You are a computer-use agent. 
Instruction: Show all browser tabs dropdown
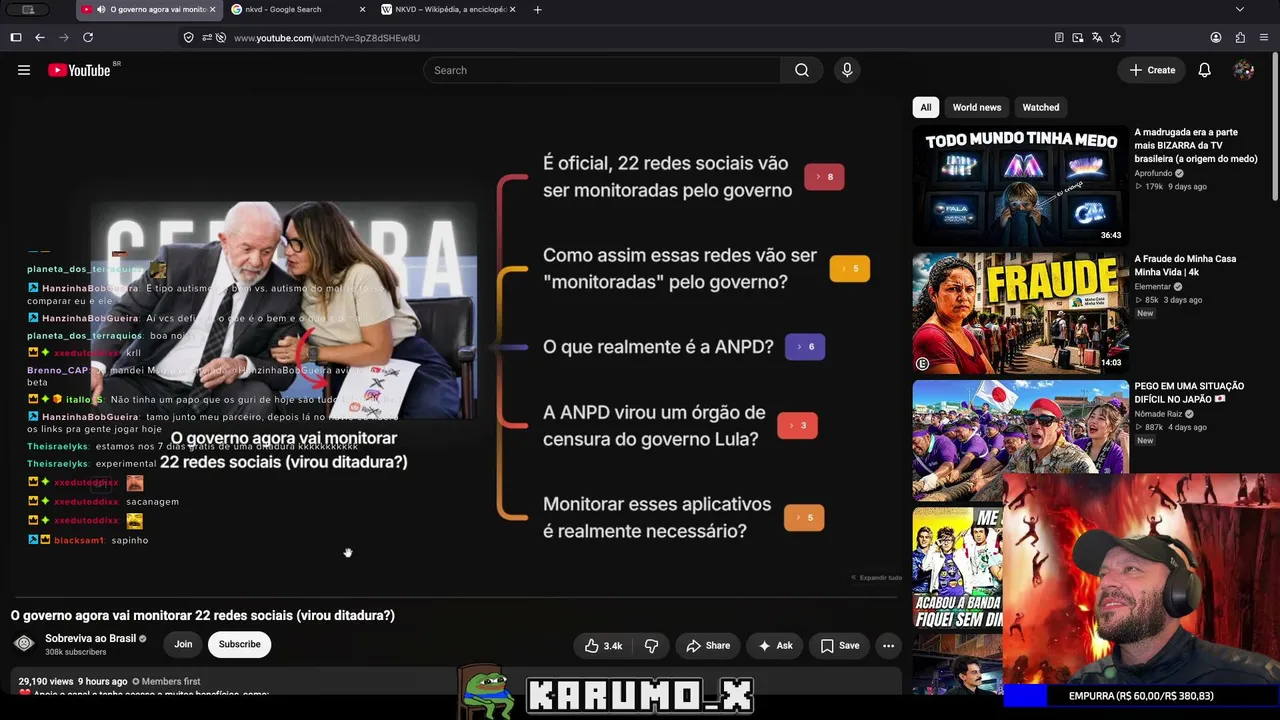[x=1240, y=10]
